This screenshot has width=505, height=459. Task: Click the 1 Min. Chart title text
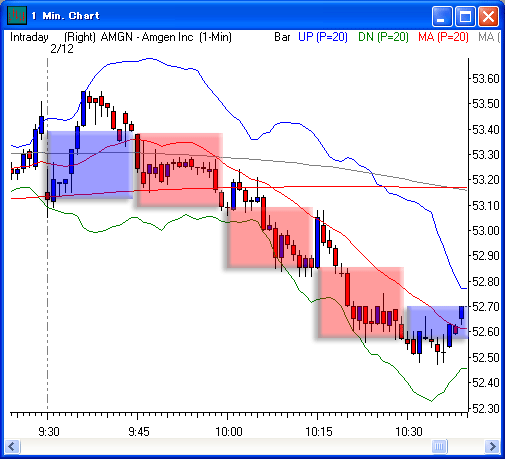[x=65, y=16]
